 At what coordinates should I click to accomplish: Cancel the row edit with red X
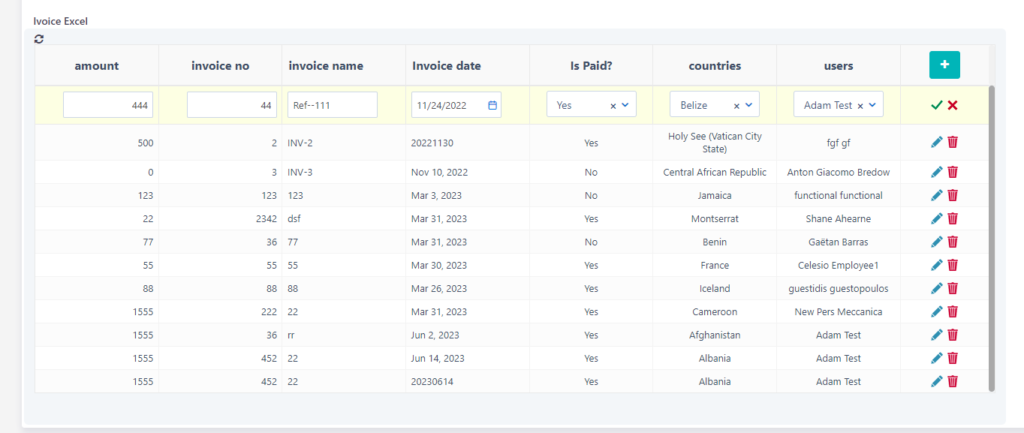click(x=953, y=105)
